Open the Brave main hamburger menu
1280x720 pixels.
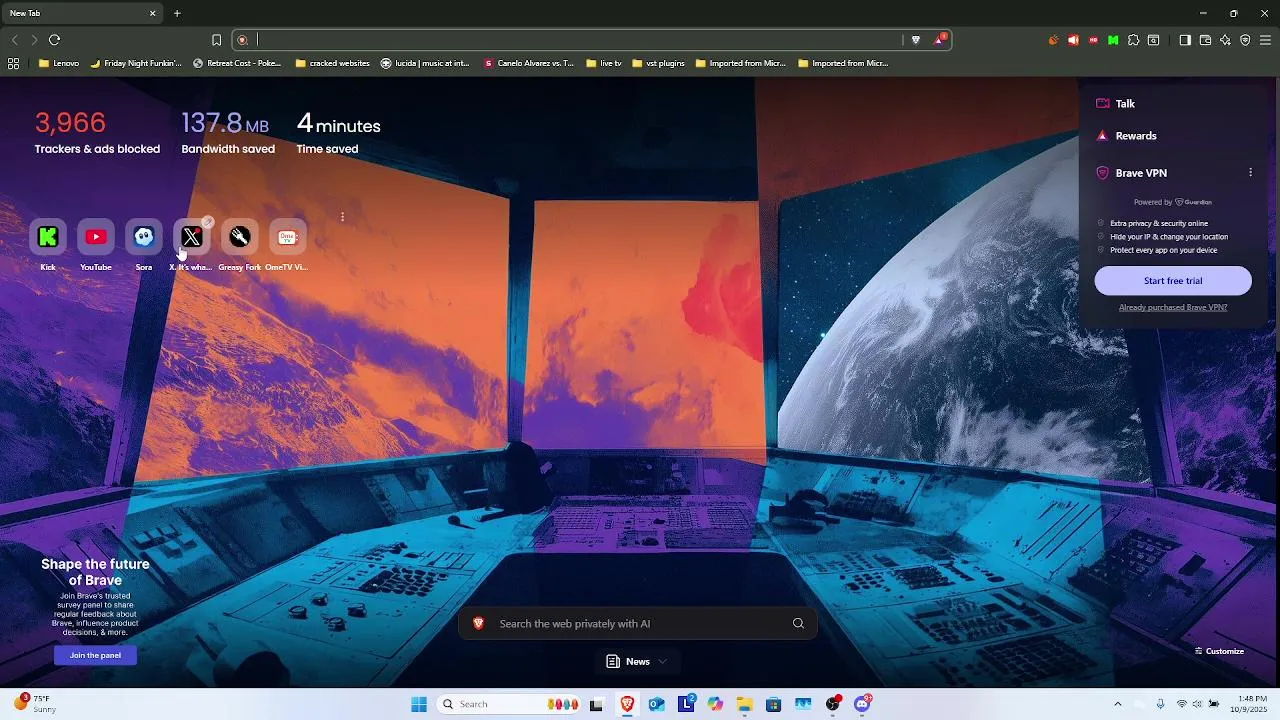(x=1265, y=40)
